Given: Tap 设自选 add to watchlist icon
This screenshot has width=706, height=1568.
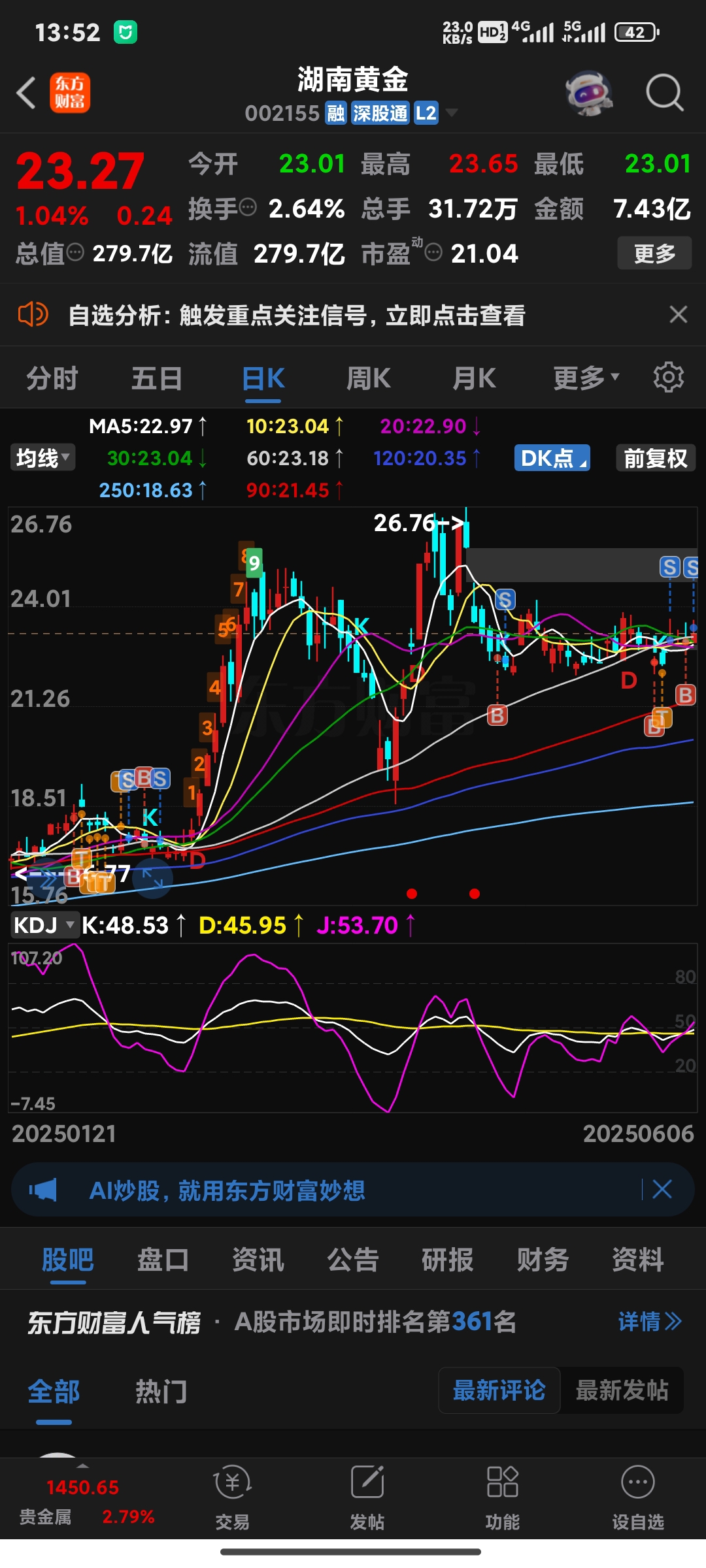Looking at the screenshot, I should pos(638,1498).
